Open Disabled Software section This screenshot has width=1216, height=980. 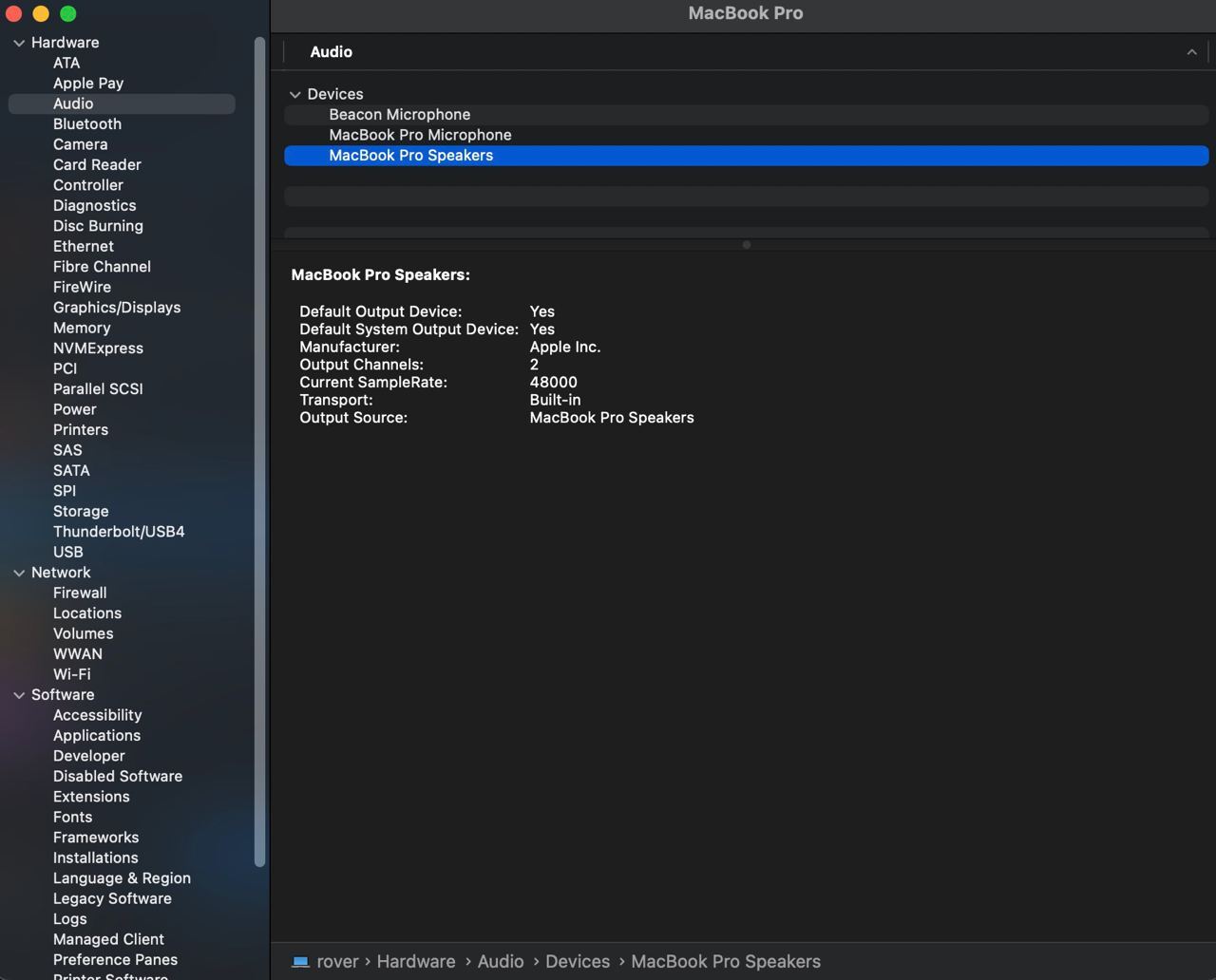[x=118, y=777]
